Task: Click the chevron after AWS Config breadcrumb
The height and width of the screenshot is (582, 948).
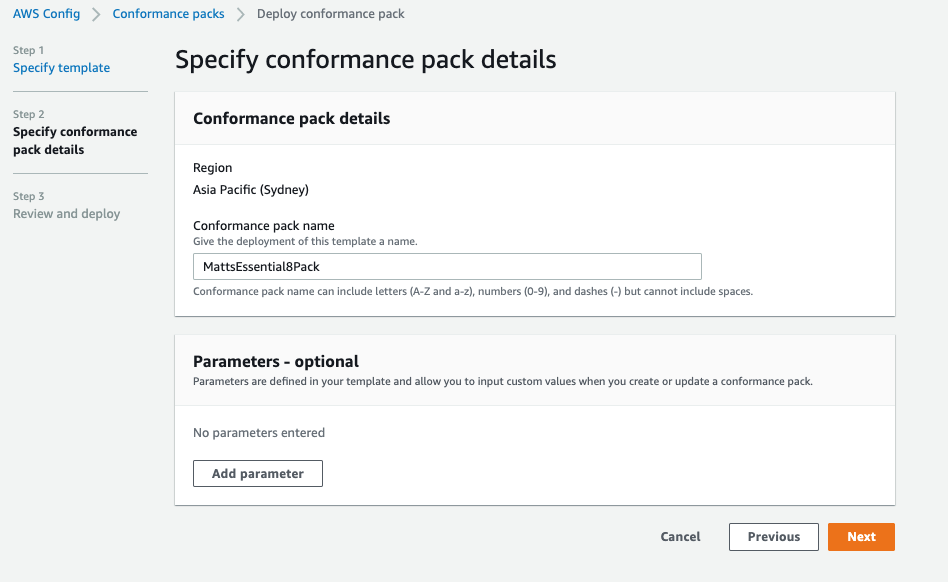Action: pyautogui.click(x=96, y=14)
